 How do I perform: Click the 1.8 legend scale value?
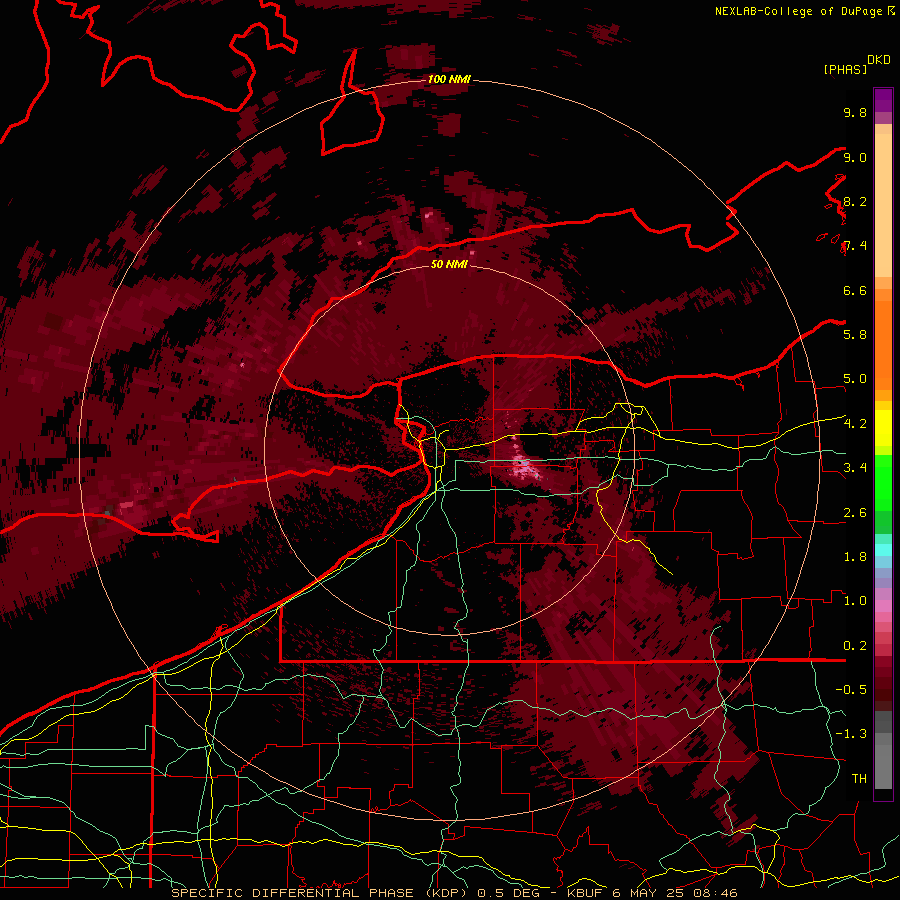pyautogui.click(x=855, y=557)
